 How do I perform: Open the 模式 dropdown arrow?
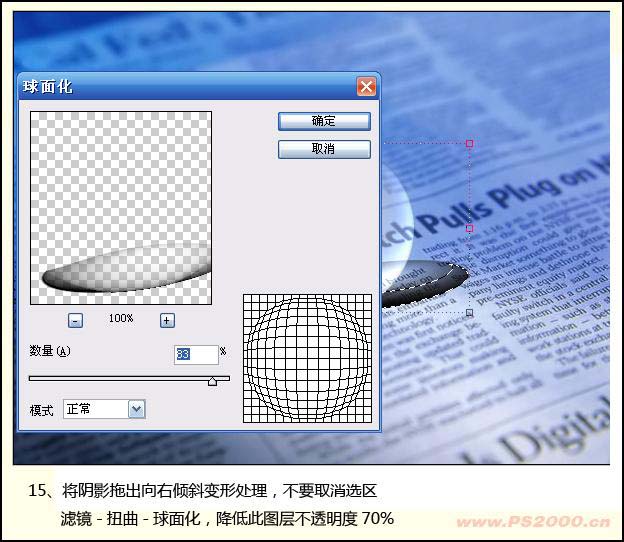[136, 409]
